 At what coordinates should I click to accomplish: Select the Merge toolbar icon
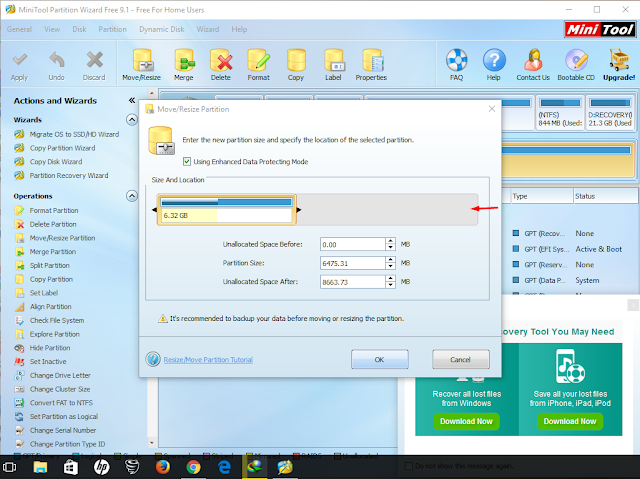click(x=184, y=60)
